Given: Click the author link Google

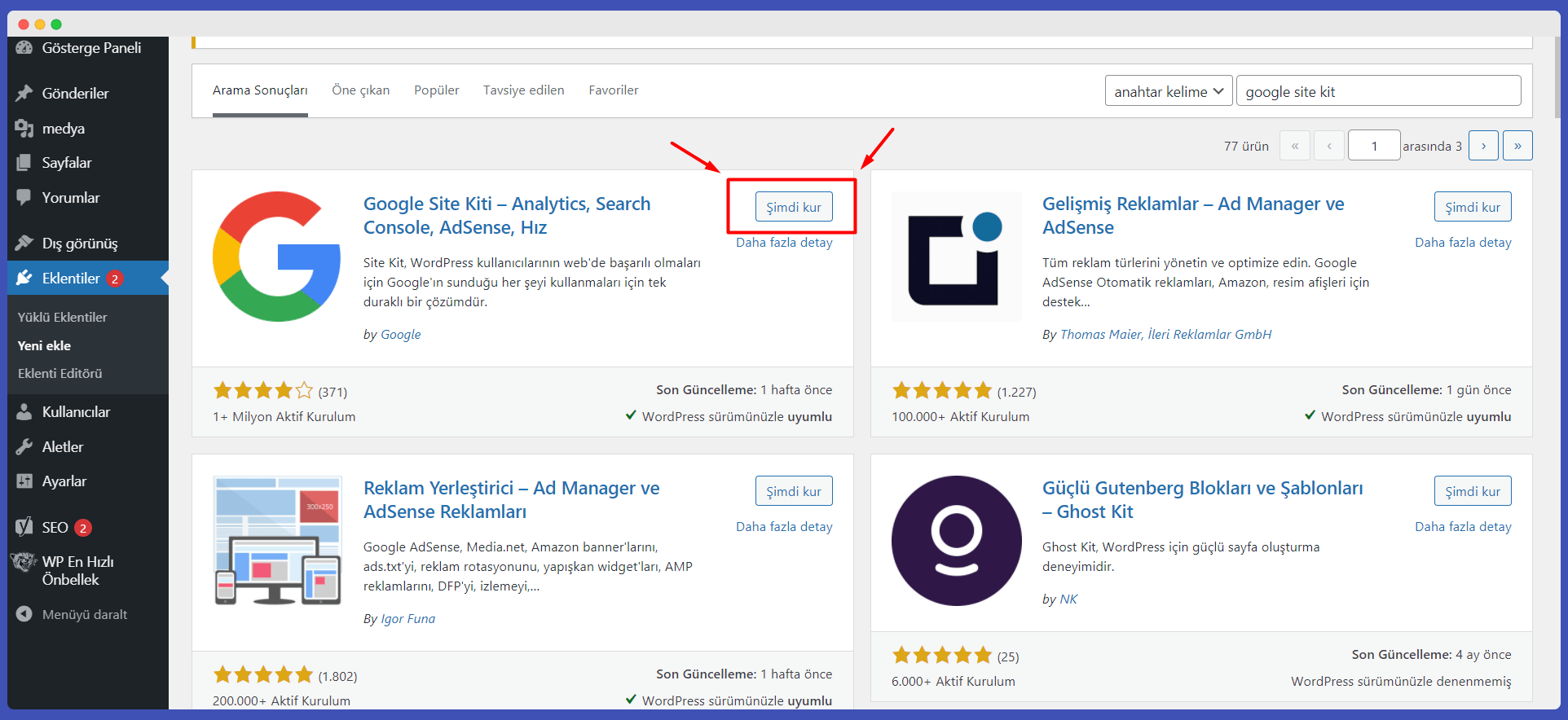Looking at the screenshot, I should tap(401, 335).
